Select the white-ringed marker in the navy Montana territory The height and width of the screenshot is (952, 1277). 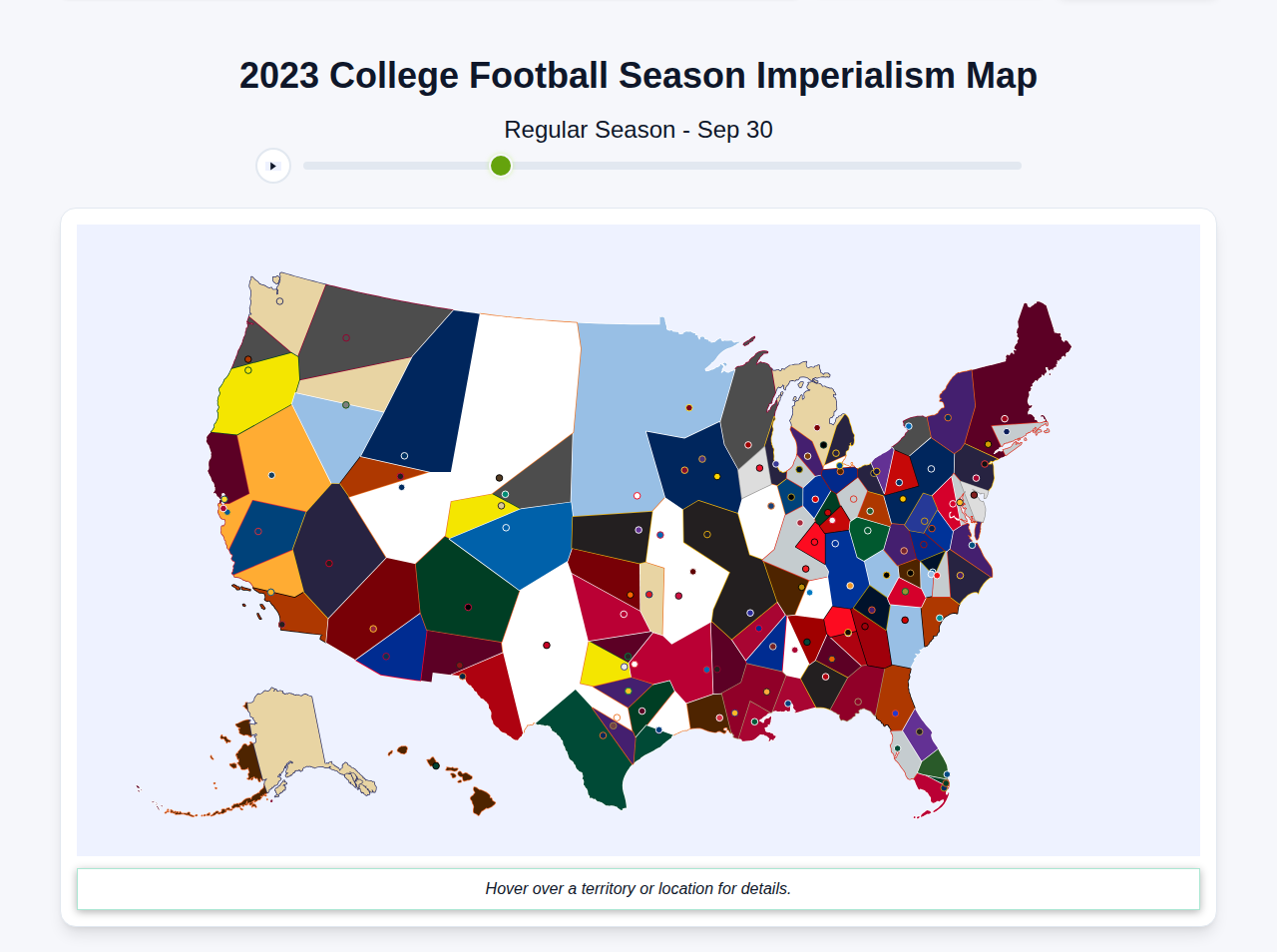coord(404,456)
